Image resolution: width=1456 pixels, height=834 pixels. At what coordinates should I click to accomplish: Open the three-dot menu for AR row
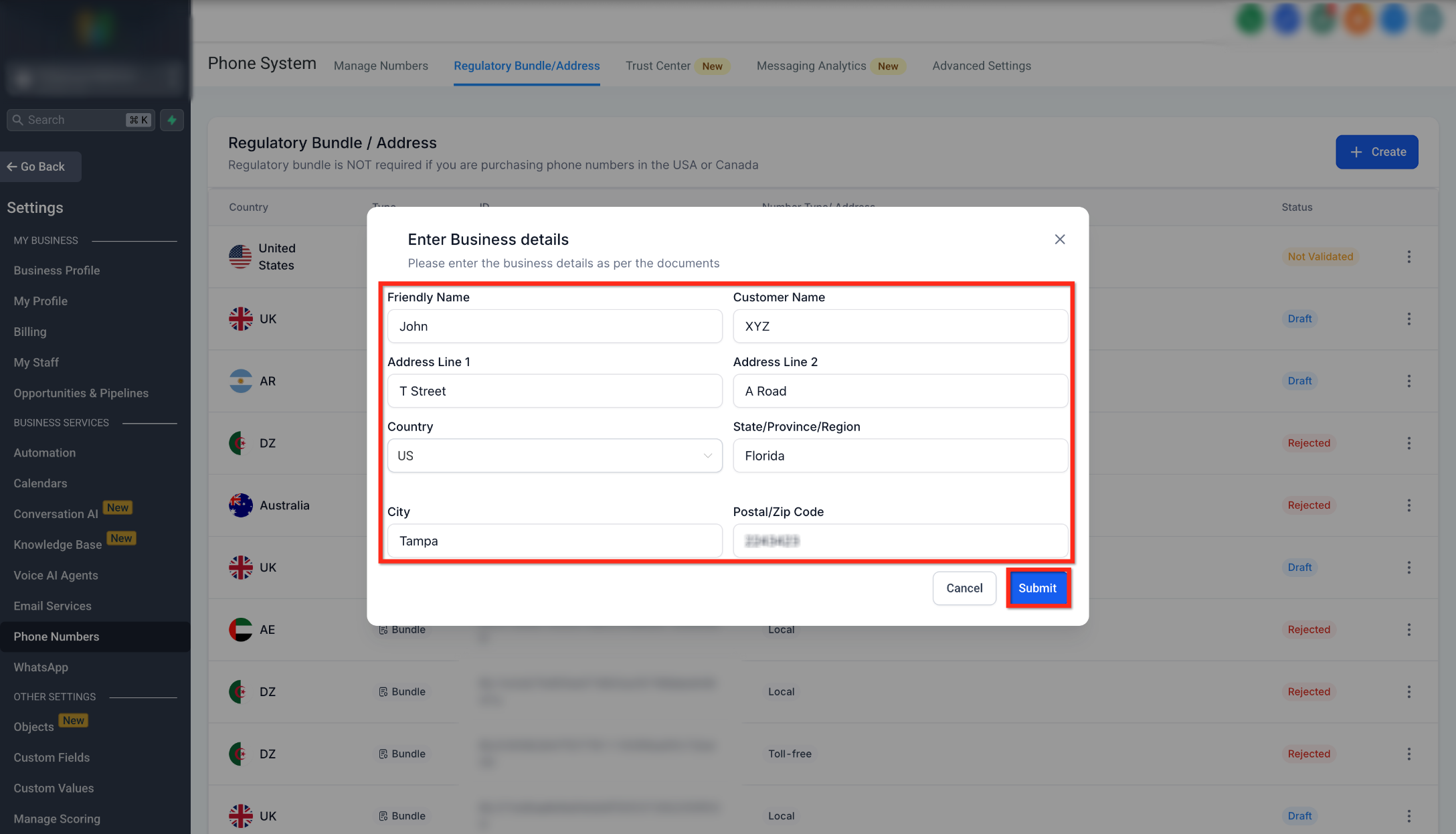(1408, 381)
